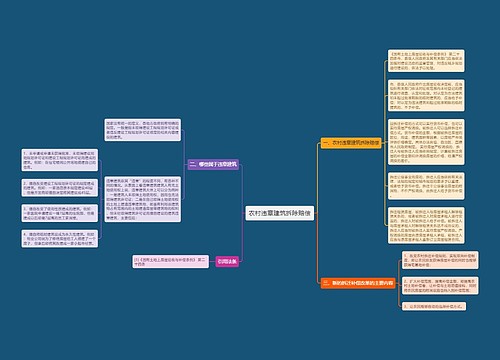The image size is (500, 360).
Task: Select the second beige note starting with 市、县级人民政府
Action: click(426, 95)
